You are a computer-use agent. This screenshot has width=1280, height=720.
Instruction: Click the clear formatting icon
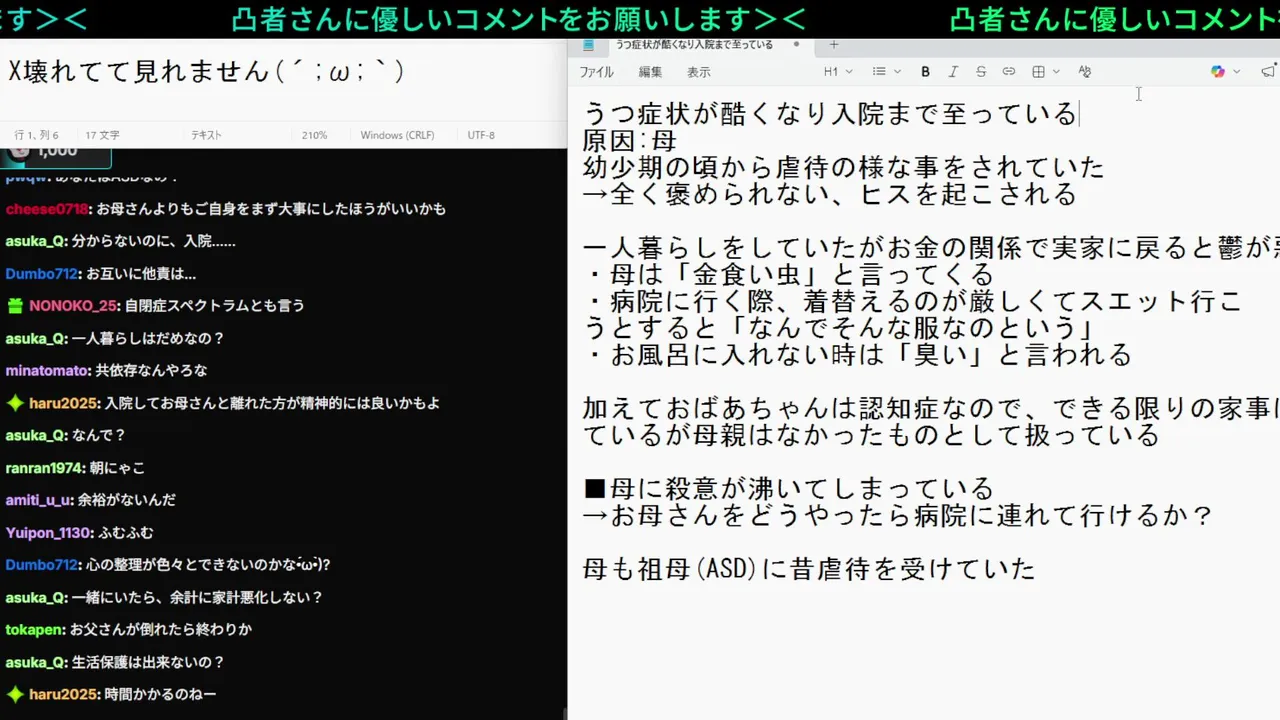pyautogui.click(x=1085, y=72)
